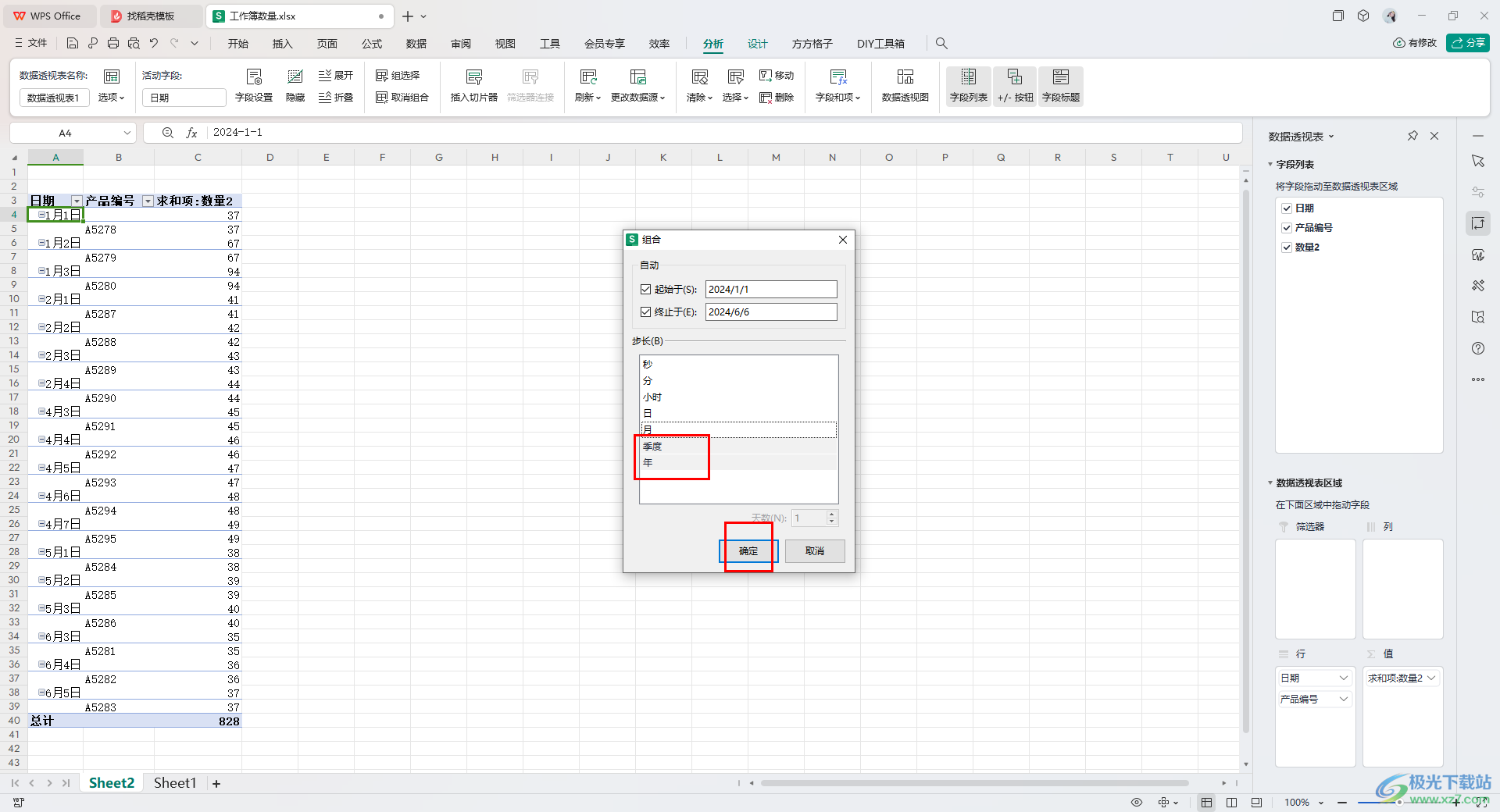Click the horizontal scrollbar of the sheet
Image resolution: width=1500 pixels, height=812 pixels.
[973, 783]
